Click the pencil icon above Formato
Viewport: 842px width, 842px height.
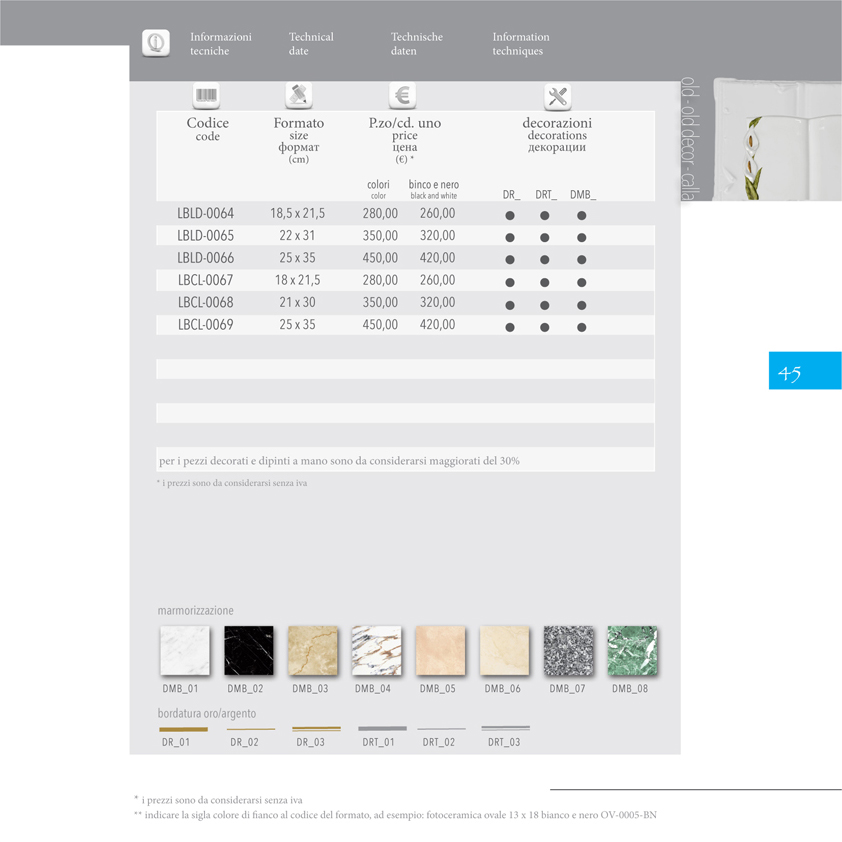click(298, 96)
